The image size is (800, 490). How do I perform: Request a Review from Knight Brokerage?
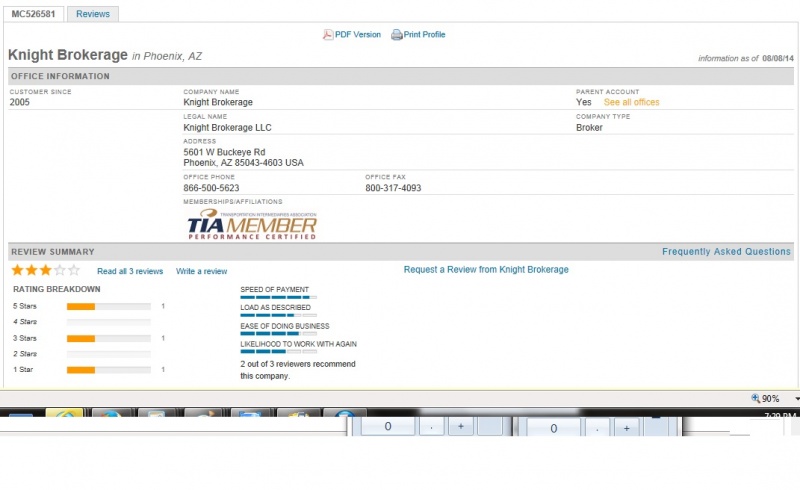pyautogui.click(x=486, y=270)
